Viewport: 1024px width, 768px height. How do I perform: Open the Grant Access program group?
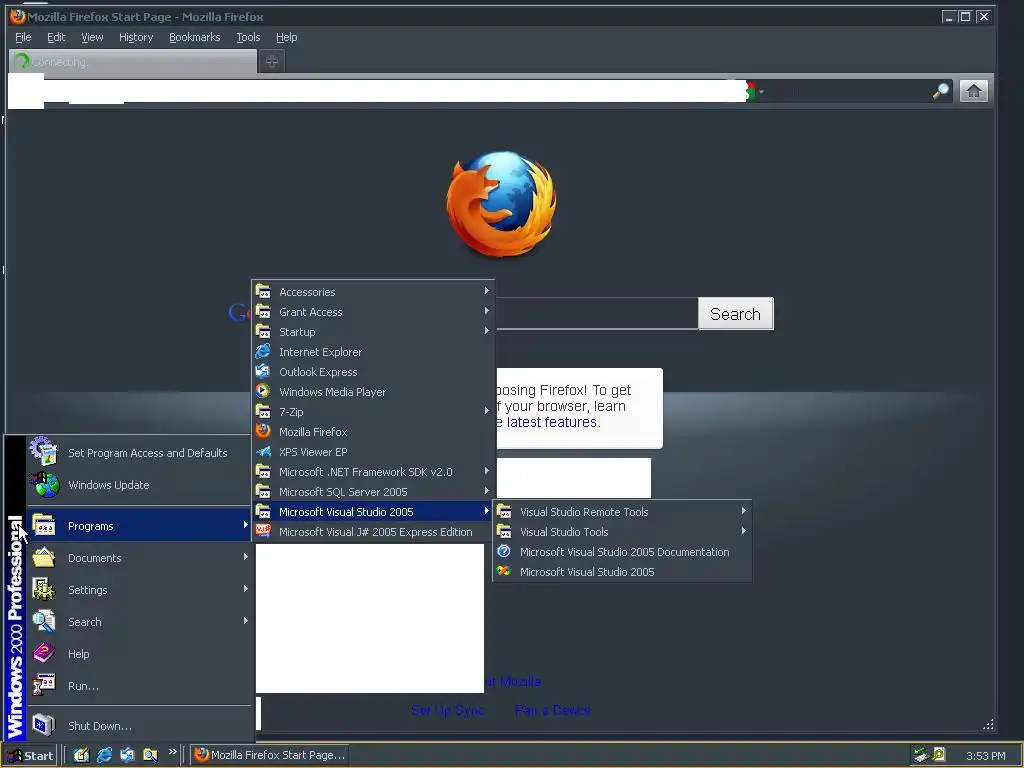(x=373, y=312)
